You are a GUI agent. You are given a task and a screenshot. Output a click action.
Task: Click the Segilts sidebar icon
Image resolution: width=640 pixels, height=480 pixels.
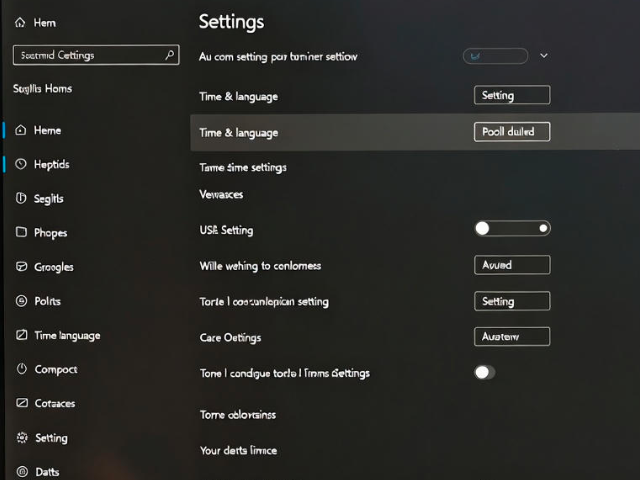tap(22, 198)
